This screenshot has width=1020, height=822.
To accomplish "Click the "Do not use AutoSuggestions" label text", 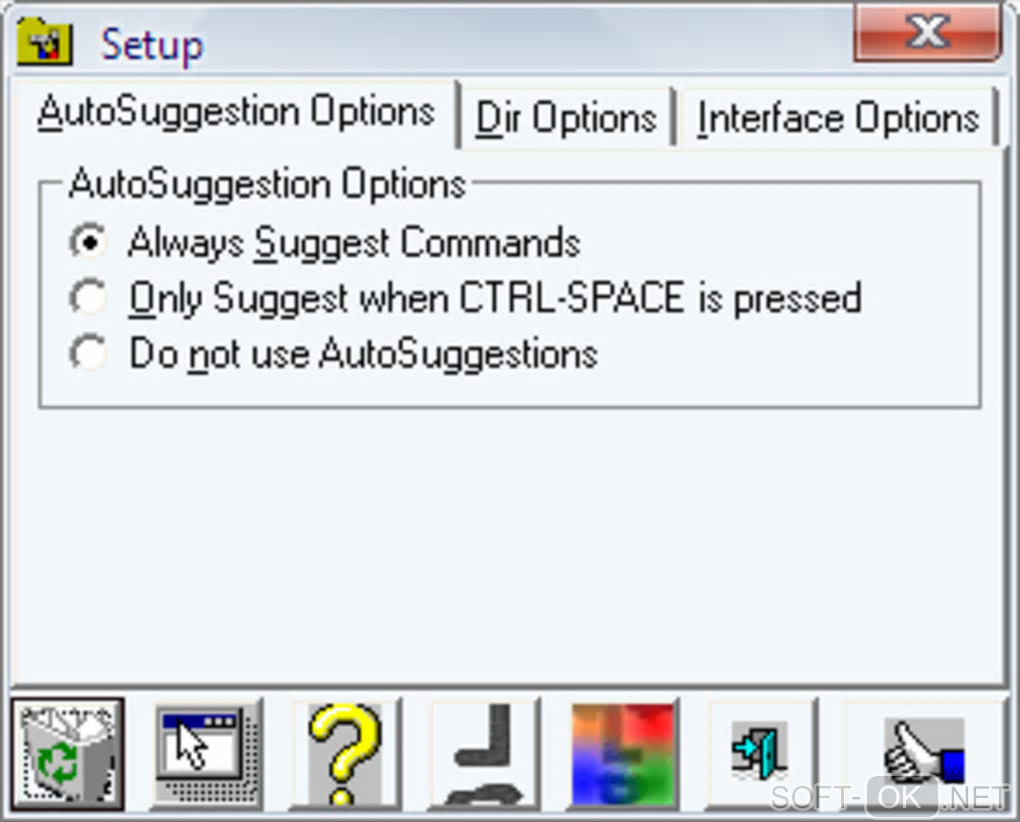I will pyautogui.click(x=363, y=354).
